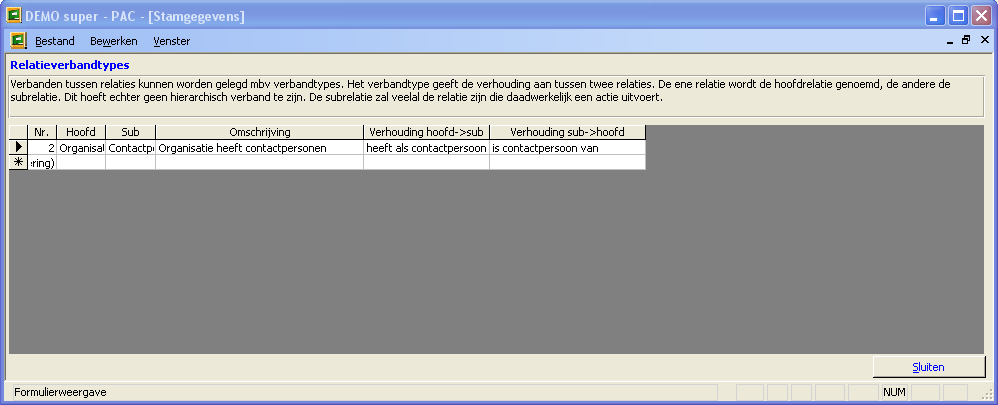Minimize the main PAC window
Viewport: 998px width, 405px height.
coord(934,16)
